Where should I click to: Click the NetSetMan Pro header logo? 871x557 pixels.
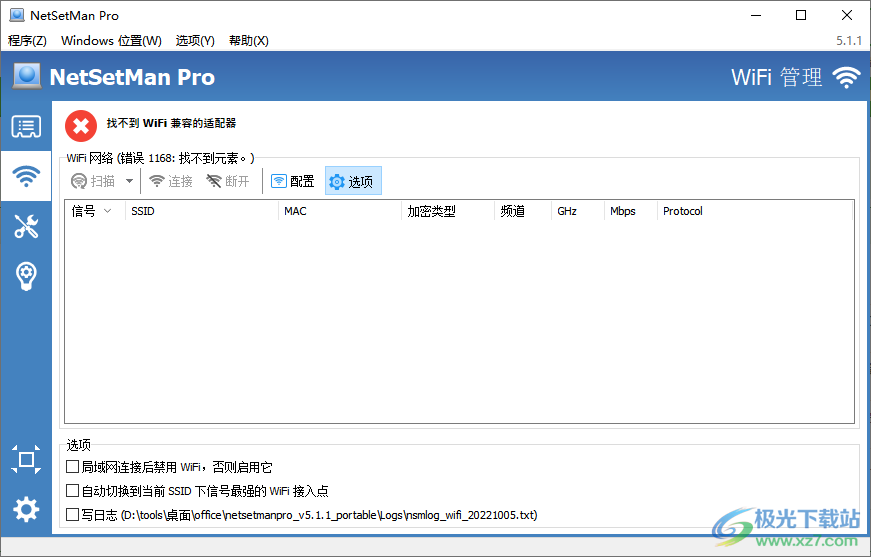tap(27, 76)
